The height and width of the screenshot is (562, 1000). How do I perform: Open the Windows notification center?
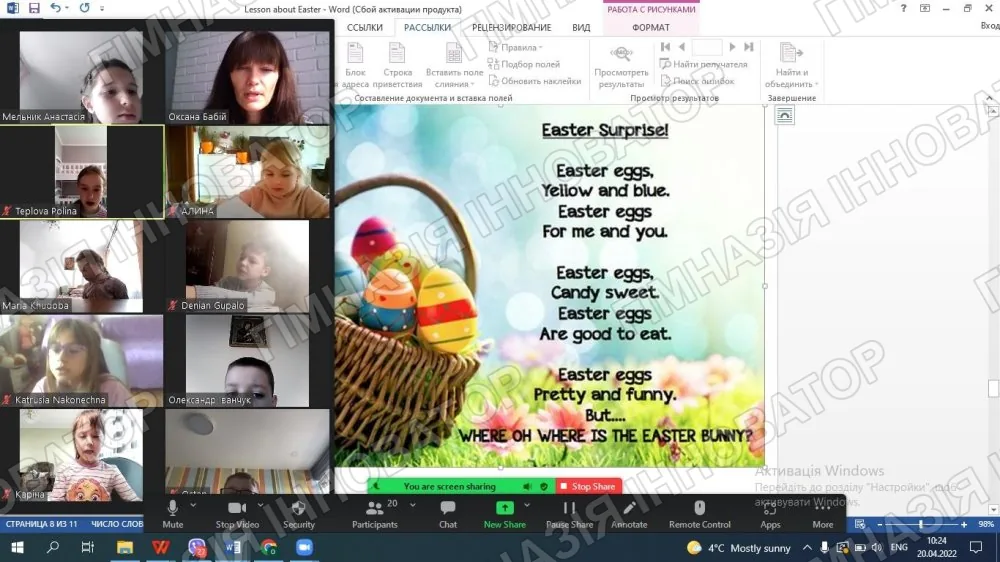[976, 547]
